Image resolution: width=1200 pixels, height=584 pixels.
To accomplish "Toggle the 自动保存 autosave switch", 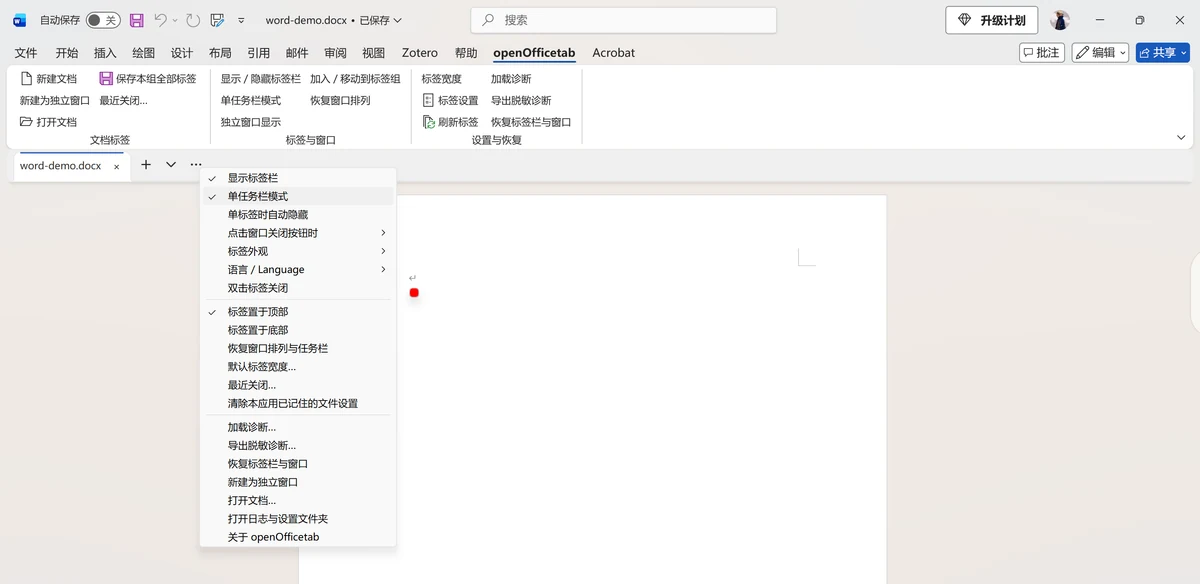I will (x=102, y=20).
